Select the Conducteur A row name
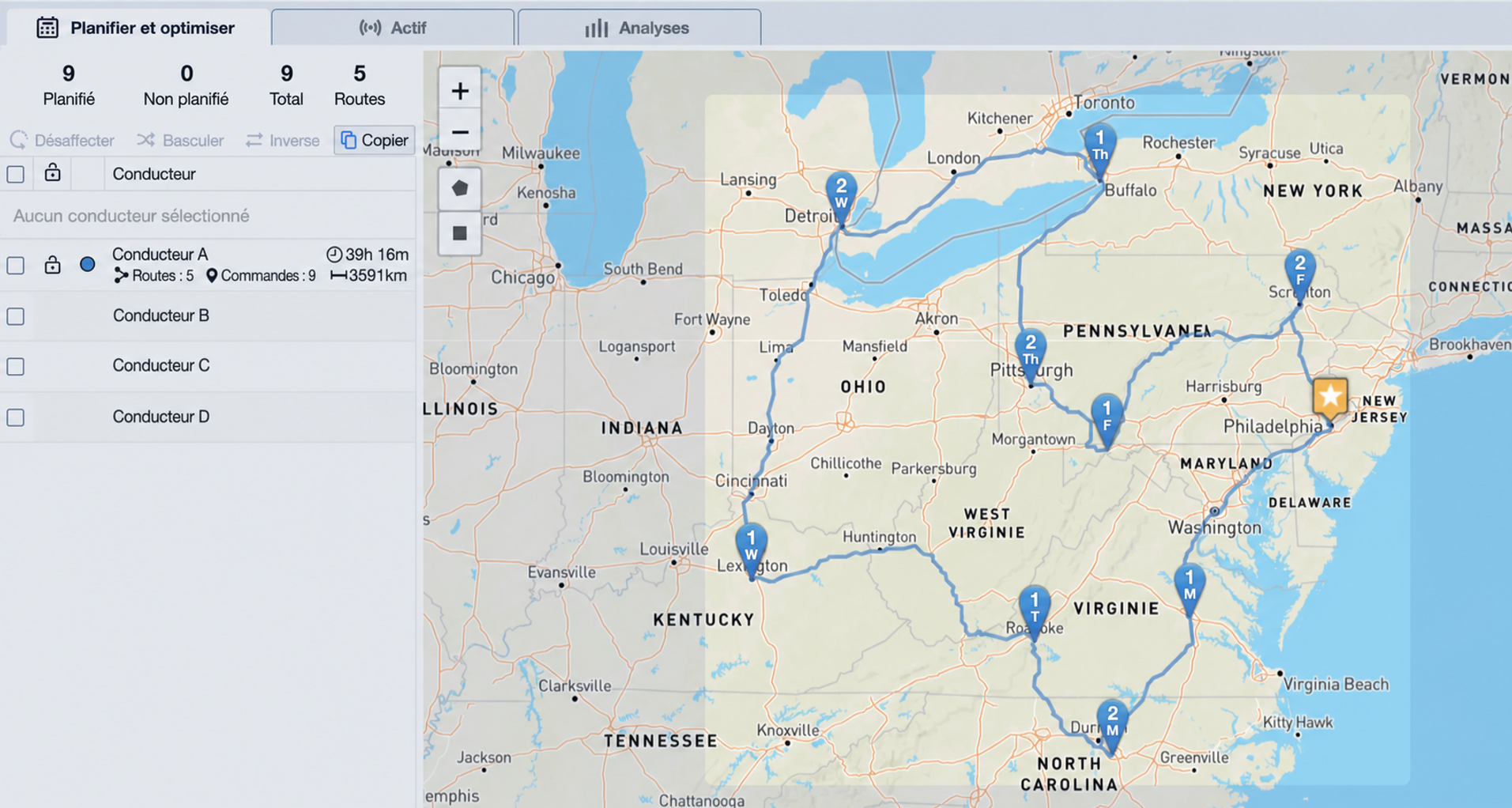The height and width of the screenshot is (808, 1512). (x=160, y=254)
